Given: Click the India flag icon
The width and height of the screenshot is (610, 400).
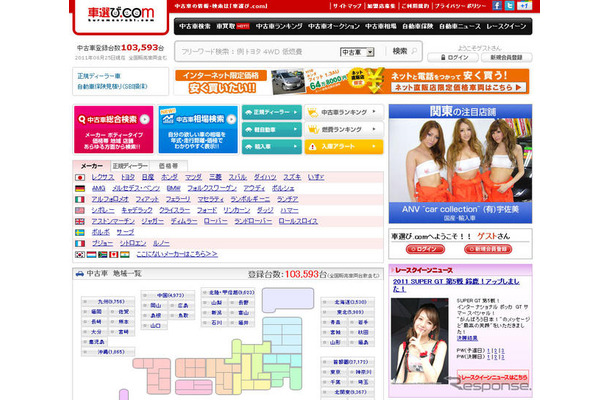Looking at the screenshot, I should coord(125,254).
